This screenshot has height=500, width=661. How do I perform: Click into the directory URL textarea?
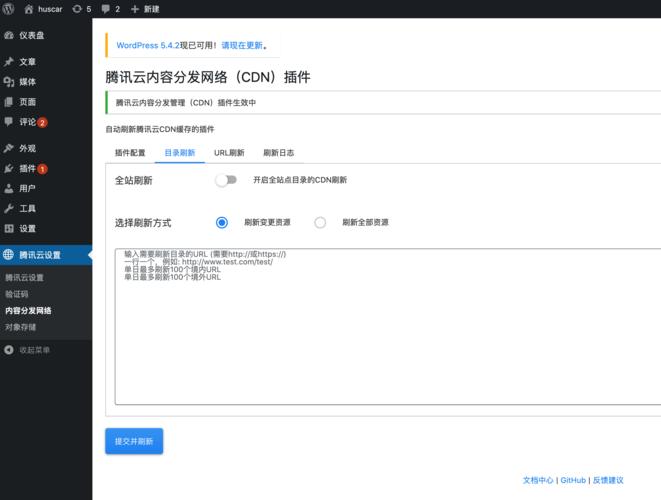click(388, 327)
